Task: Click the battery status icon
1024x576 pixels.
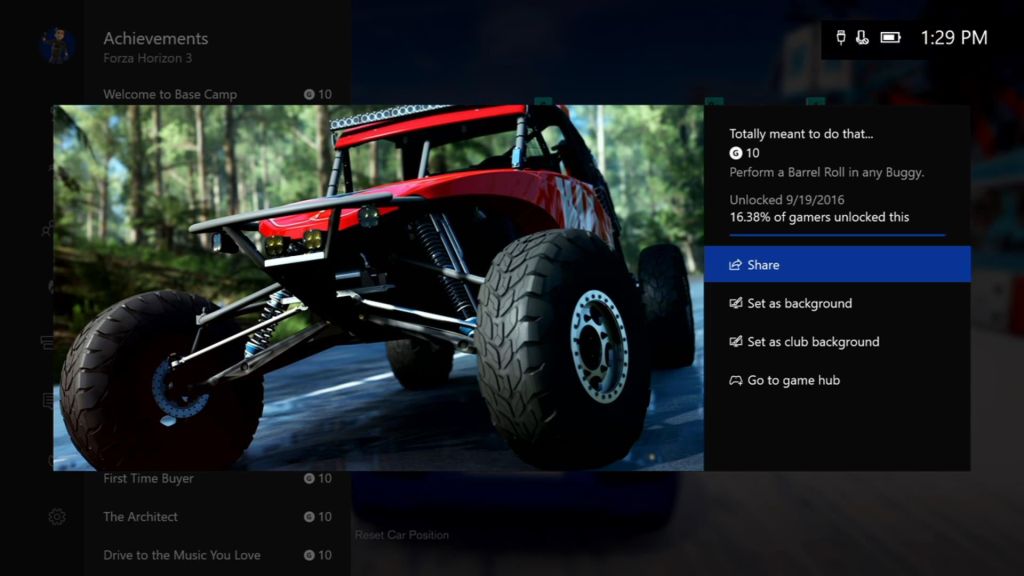Action: click(890, 38)
